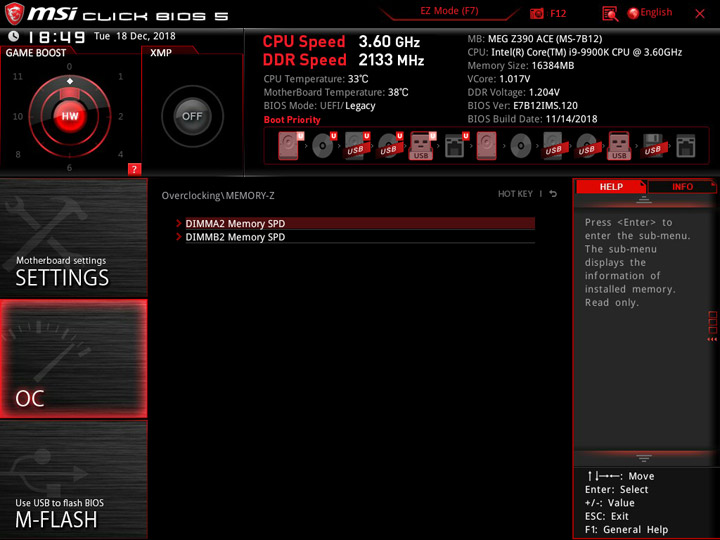Image resolution: width=720 pixels, height=540 pixels.
Task: Select the UEFI USB hard disk boot icon
Action: [x=357, y=146]
